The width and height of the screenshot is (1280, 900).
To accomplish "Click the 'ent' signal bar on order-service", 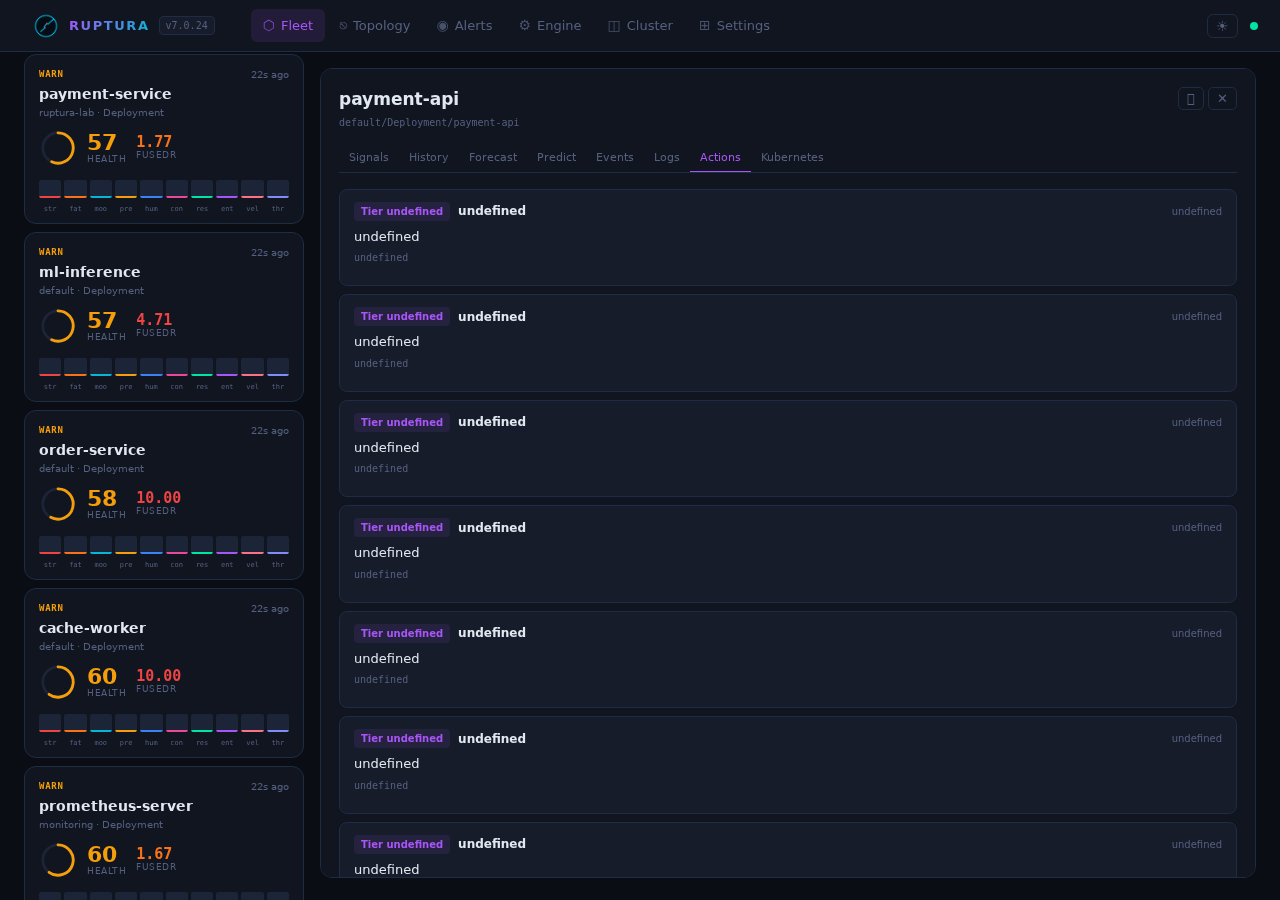I will point(227,545).
